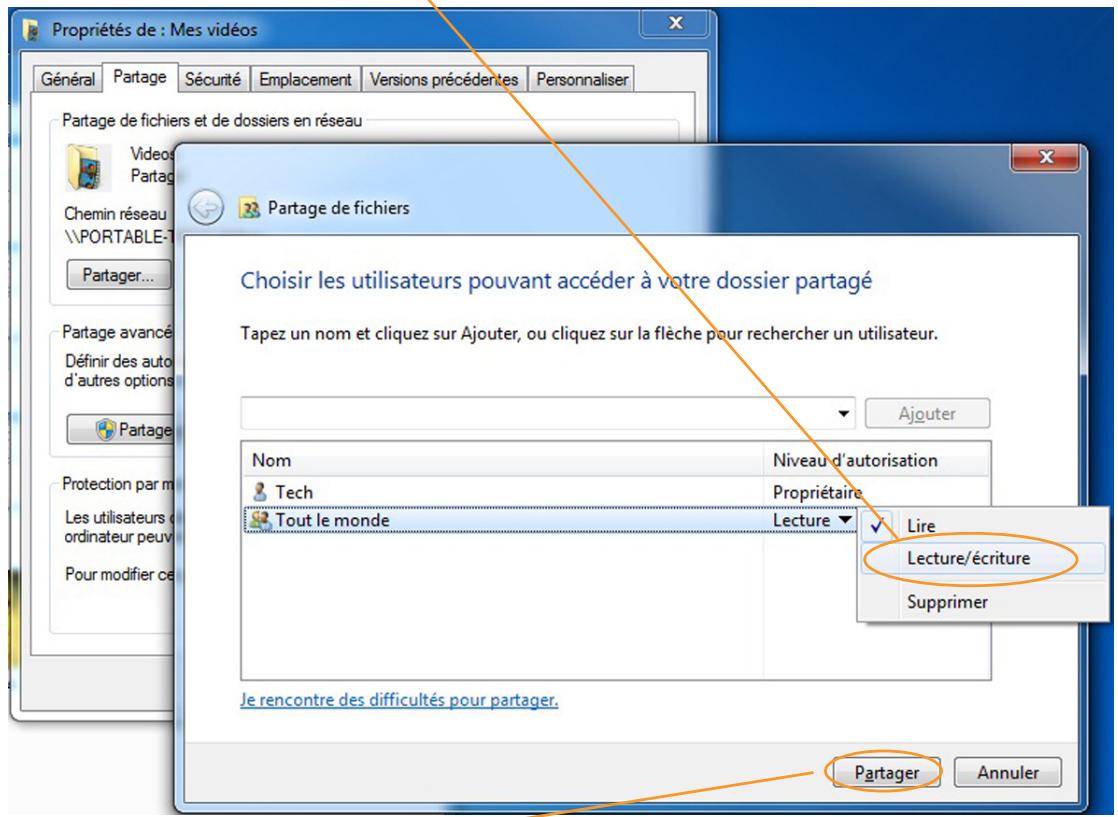Click the Partage de fichiers title icon
The width and height of the screenshot is (1118, 817).
[x=249, y=208]
